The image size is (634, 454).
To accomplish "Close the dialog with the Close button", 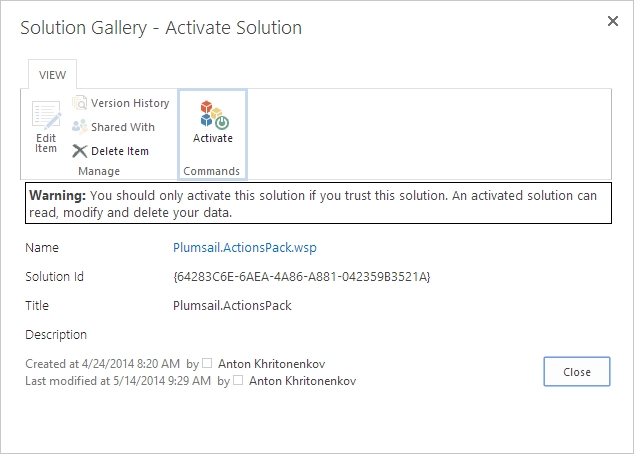I will point(577,372).
